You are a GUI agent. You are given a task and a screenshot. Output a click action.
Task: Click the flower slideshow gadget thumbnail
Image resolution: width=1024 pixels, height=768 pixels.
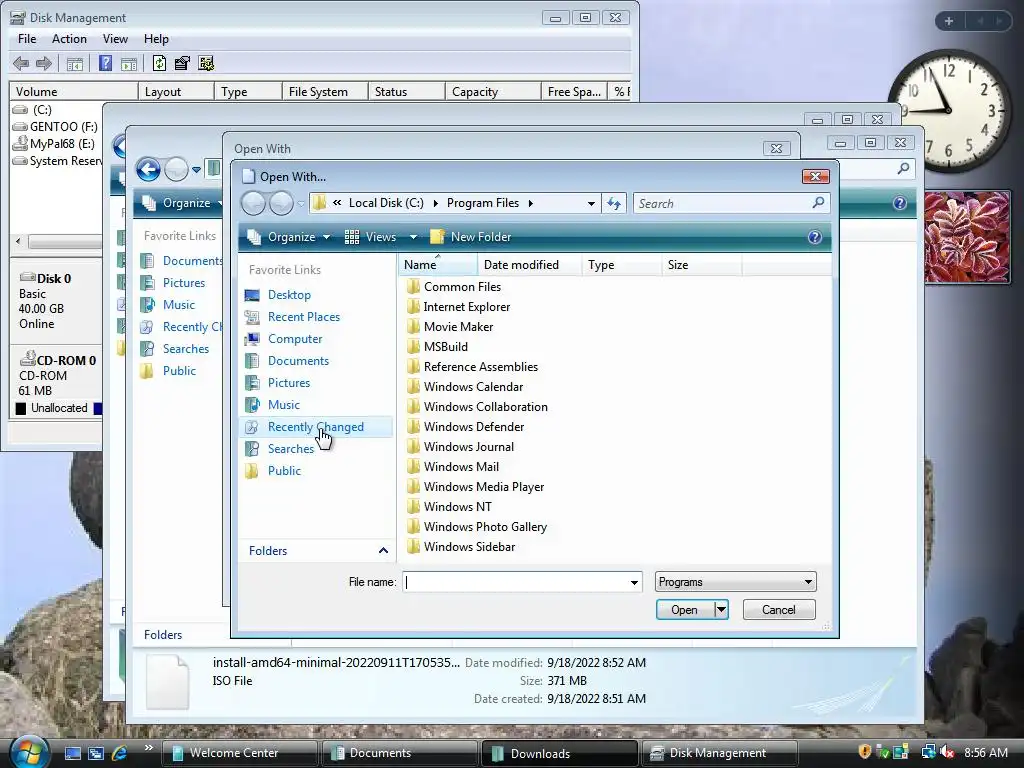pos(967,237)
